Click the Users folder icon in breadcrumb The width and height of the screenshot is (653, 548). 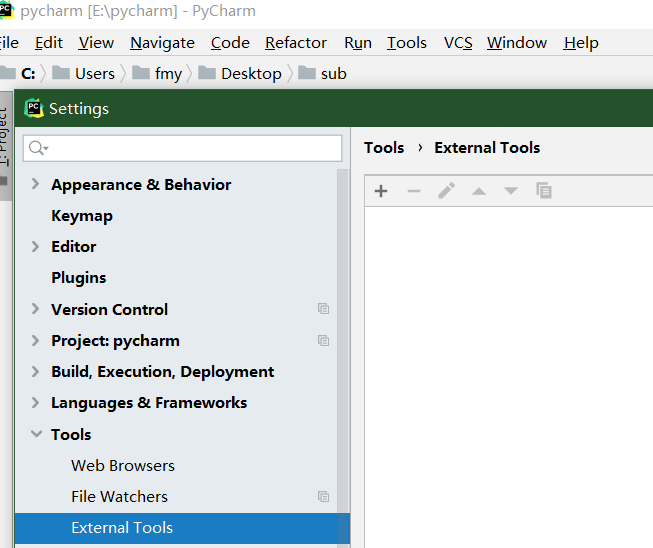pos(61,73)
